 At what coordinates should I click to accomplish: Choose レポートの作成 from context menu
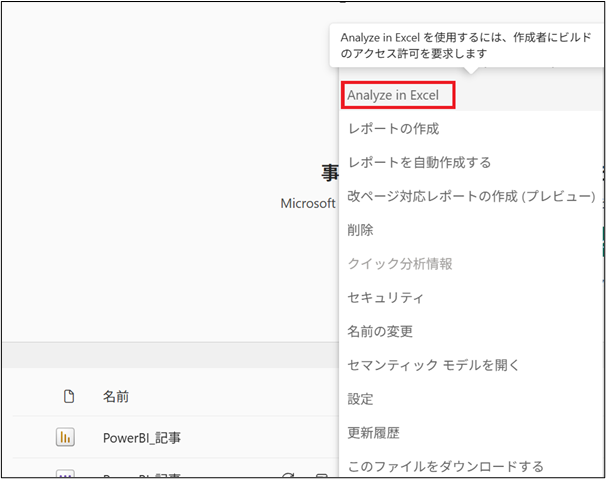tap(393, 129)
